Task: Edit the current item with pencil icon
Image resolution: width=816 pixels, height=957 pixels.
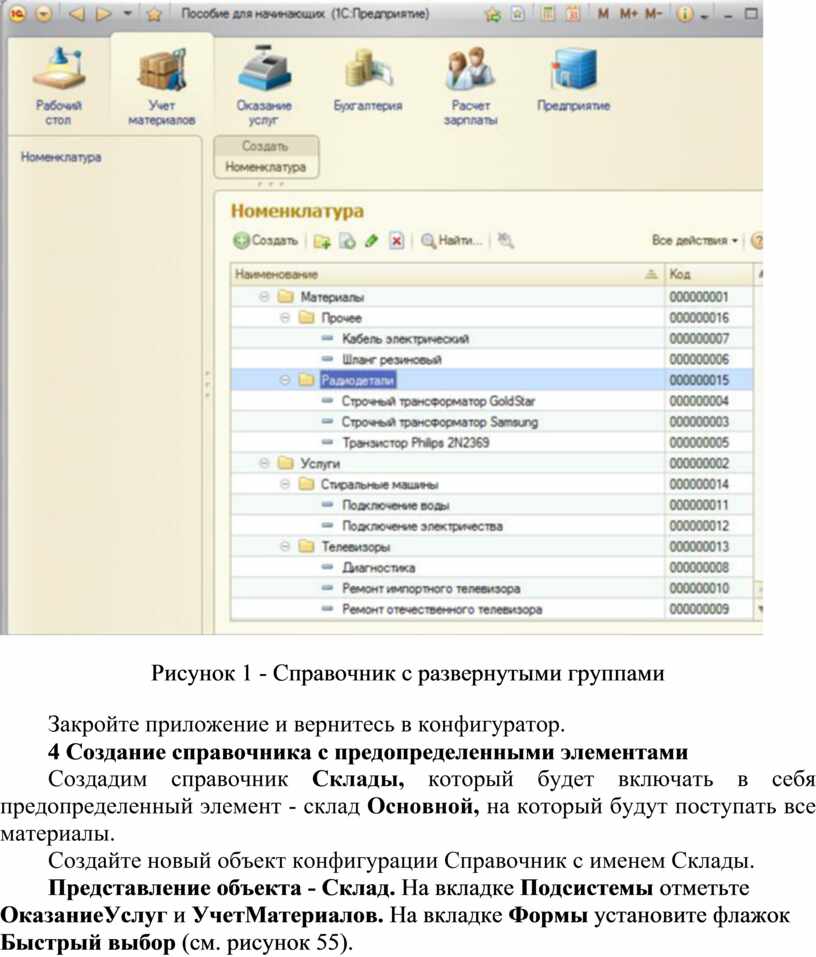Action: (372, 242)
